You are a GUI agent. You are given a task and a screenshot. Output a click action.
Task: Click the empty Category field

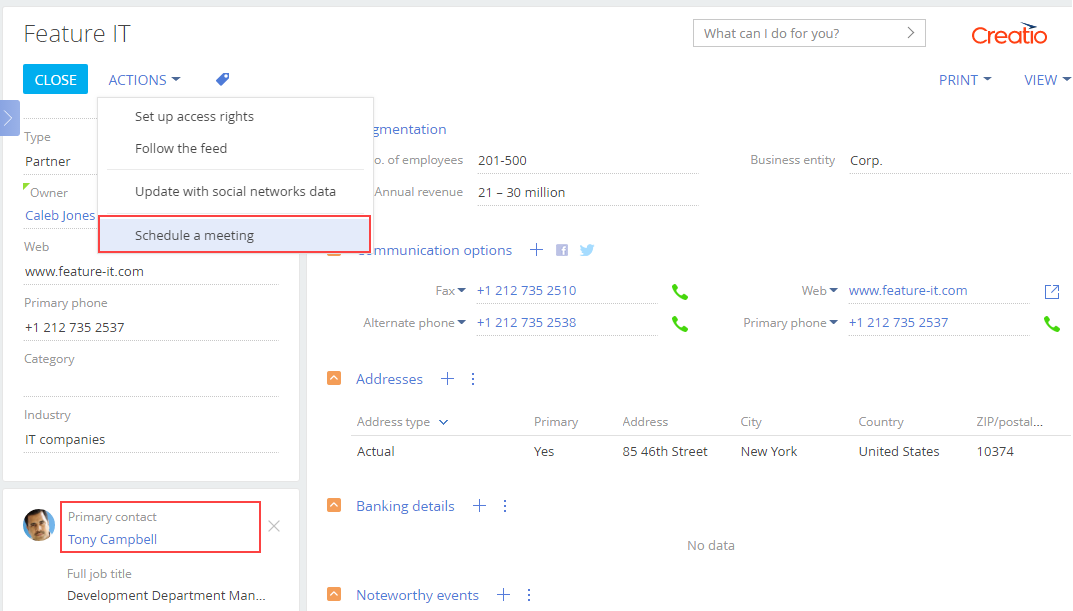tap(151, 384)
